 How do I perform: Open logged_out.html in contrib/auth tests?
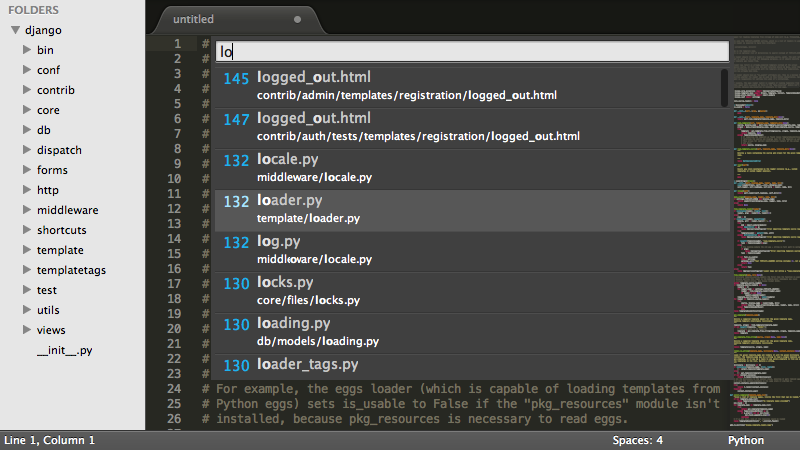[x=472, y=128]
